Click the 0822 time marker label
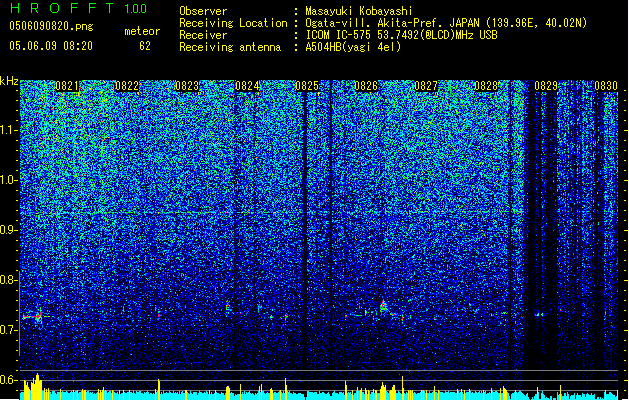 pyautogui.click(x=127, y=86)
